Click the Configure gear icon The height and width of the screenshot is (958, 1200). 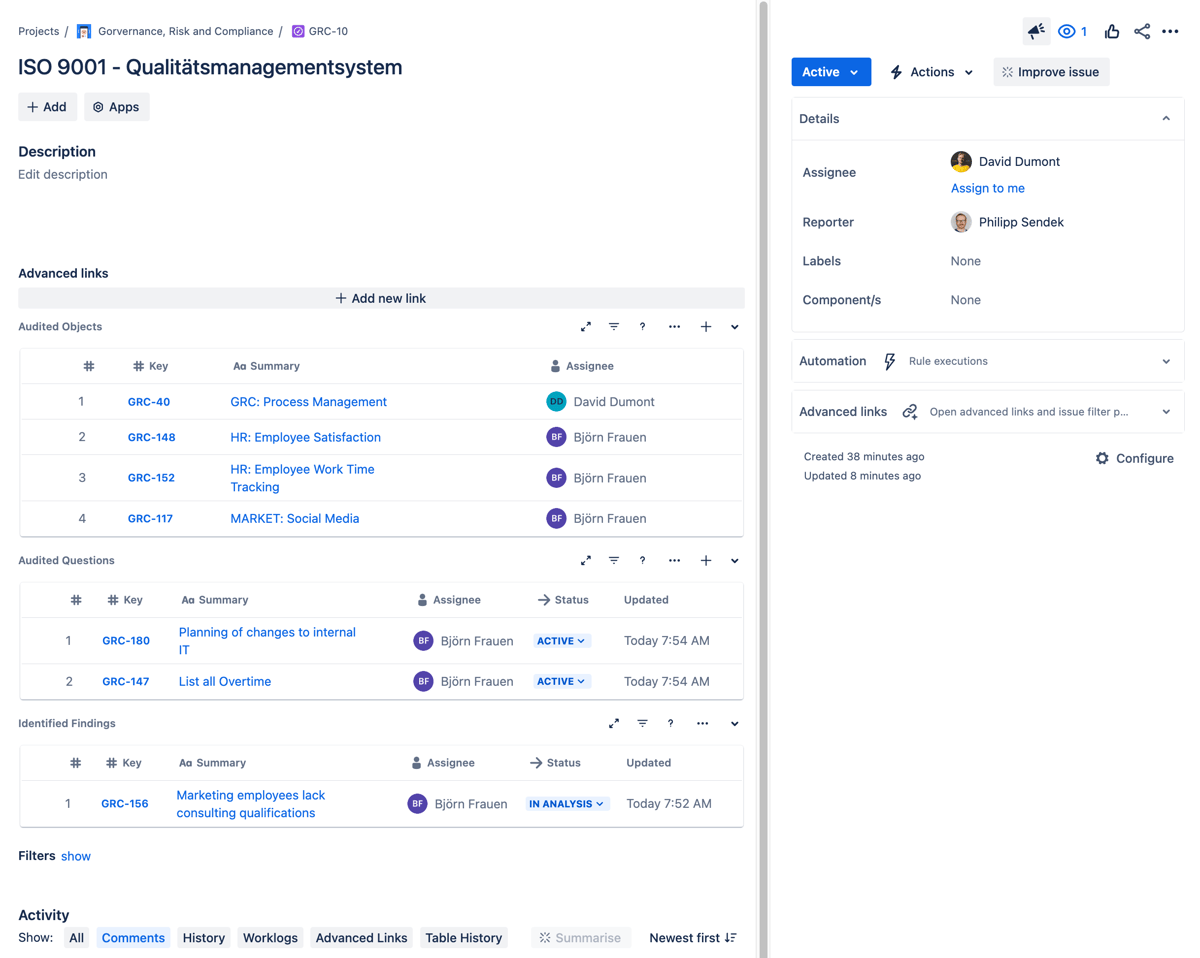(1102, 458)
